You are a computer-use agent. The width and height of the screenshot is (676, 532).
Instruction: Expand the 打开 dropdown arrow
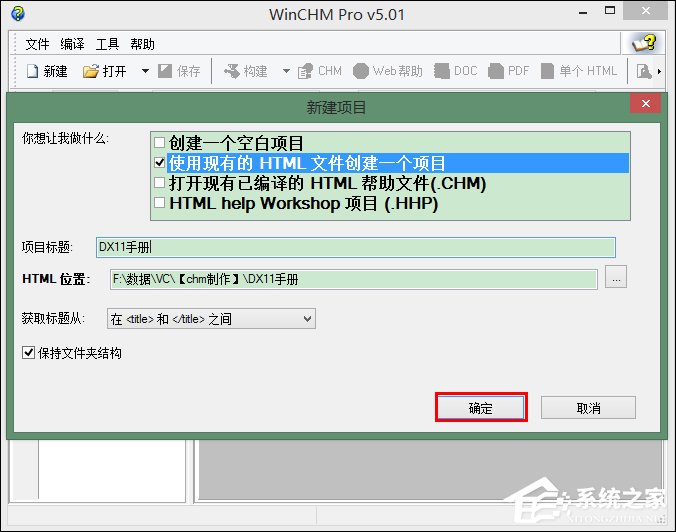145,71
